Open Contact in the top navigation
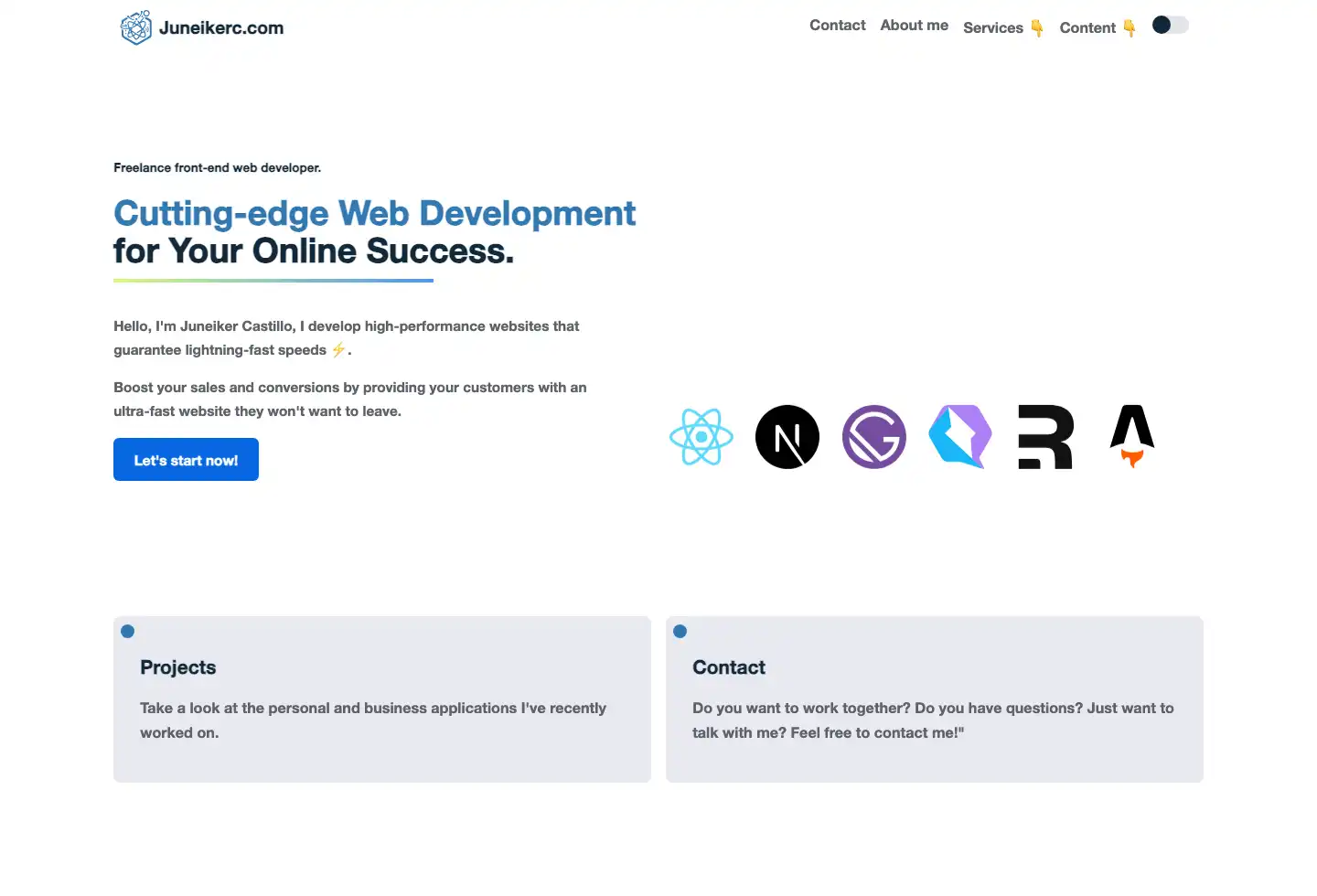 click(837, 26)
